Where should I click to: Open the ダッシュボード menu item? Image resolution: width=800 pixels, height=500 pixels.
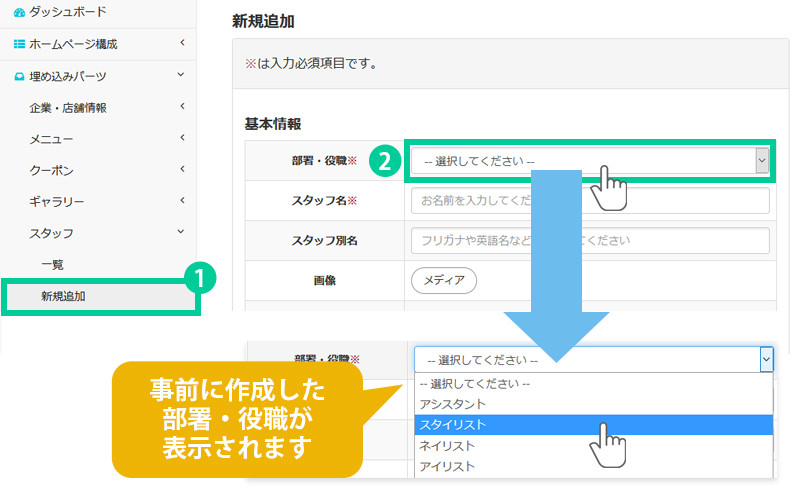69,12
